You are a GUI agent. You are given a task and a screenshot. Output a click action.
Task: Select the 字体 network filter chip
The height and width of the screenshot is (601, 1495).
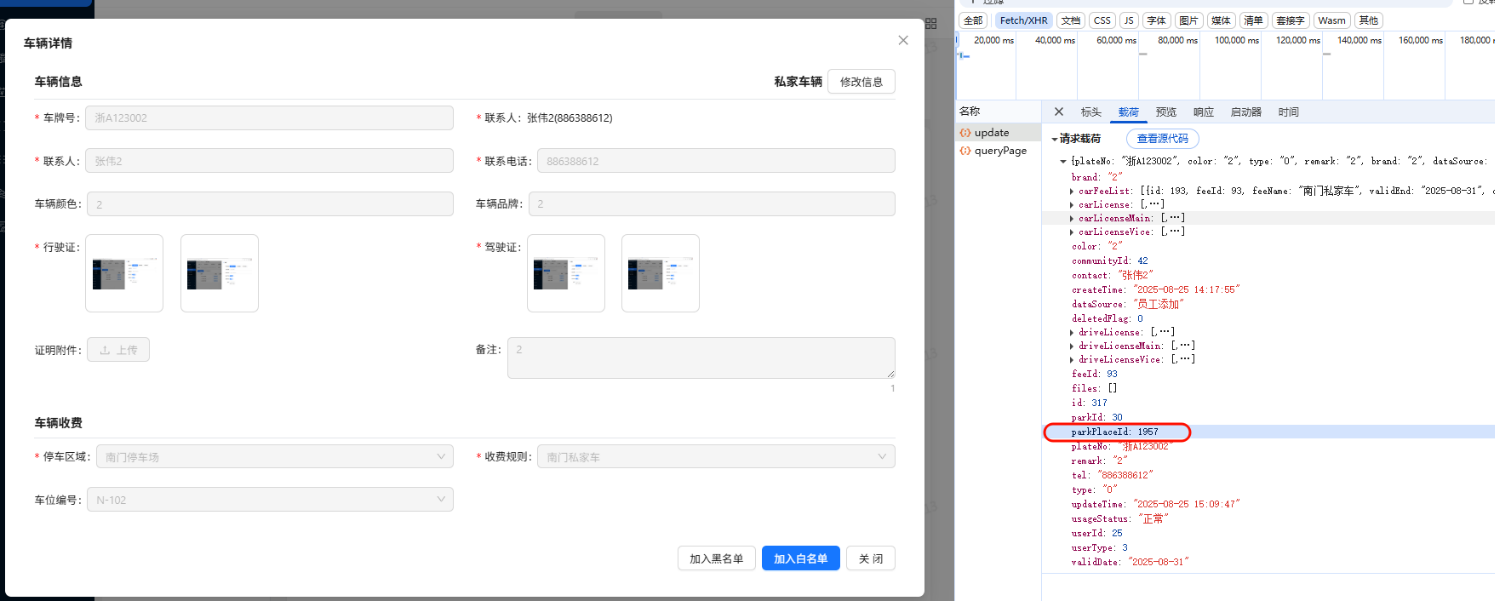(x=1156, y=20)
